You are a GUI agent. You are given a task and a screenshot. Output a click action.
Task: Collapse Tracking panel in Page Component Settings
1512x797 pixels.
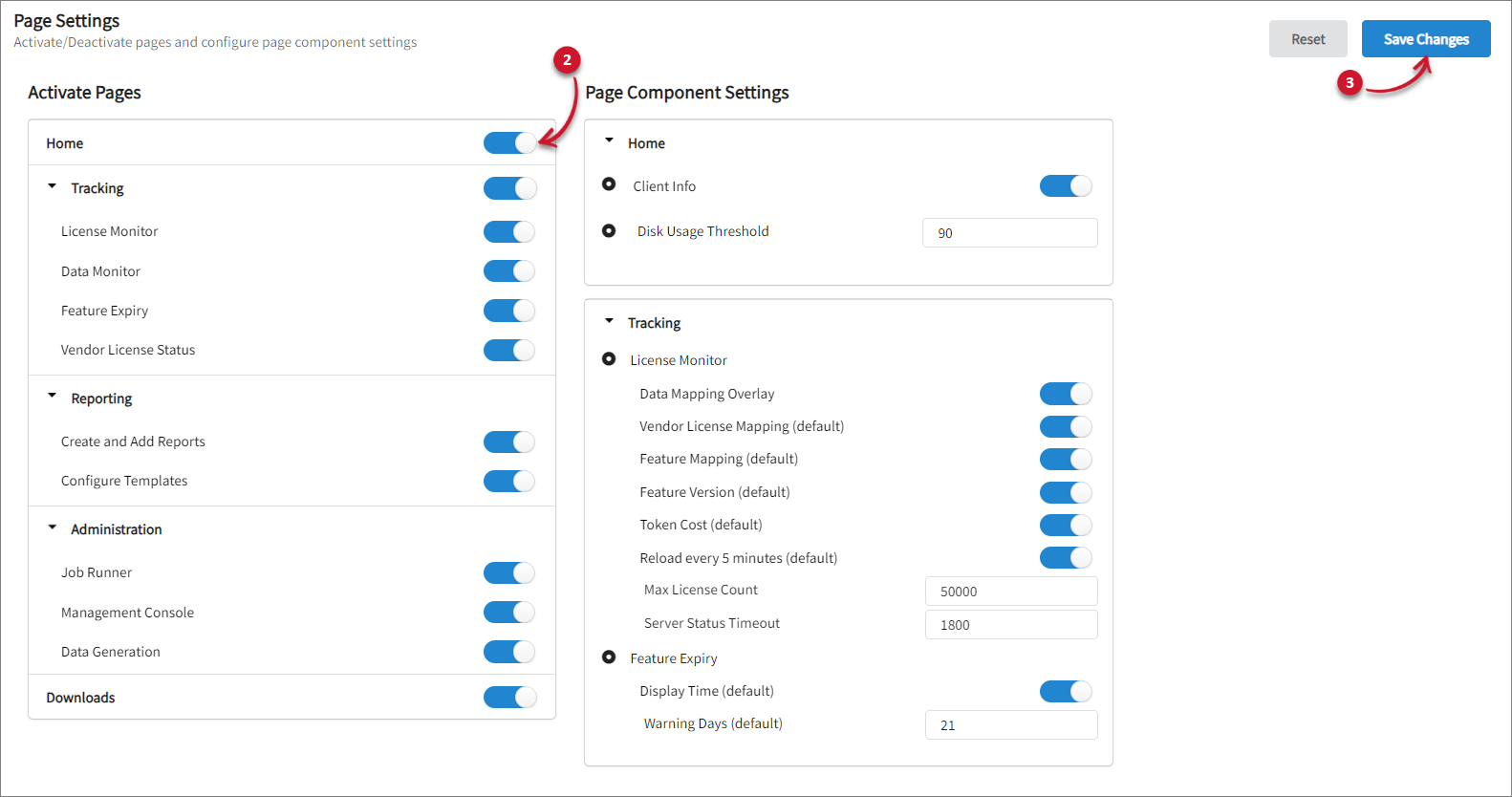point(610,322)
